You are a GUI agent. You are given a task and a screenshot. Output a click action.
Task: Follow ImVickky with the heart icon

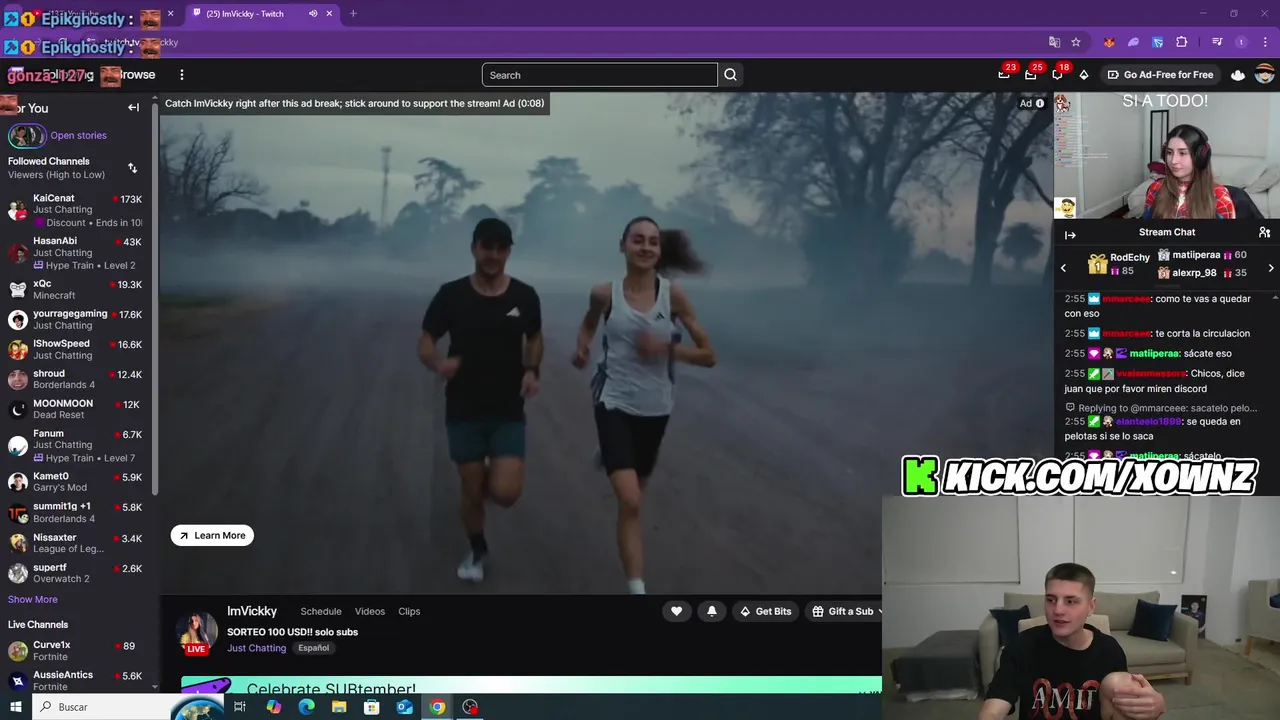pyautogui.click(x=677, y=611)
